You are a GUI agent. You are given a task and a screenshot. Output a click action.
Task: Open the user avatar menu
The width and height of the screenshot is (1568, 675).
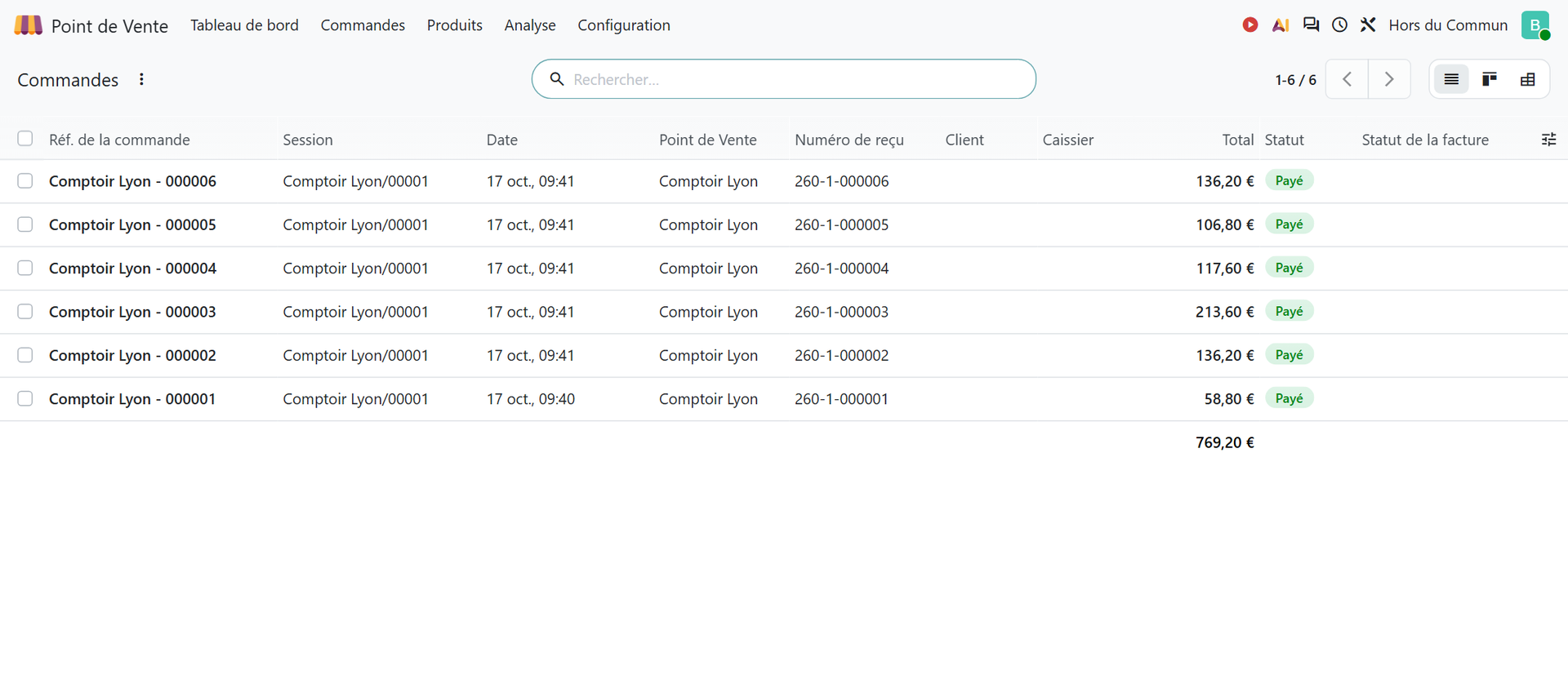pos(1535,25)
